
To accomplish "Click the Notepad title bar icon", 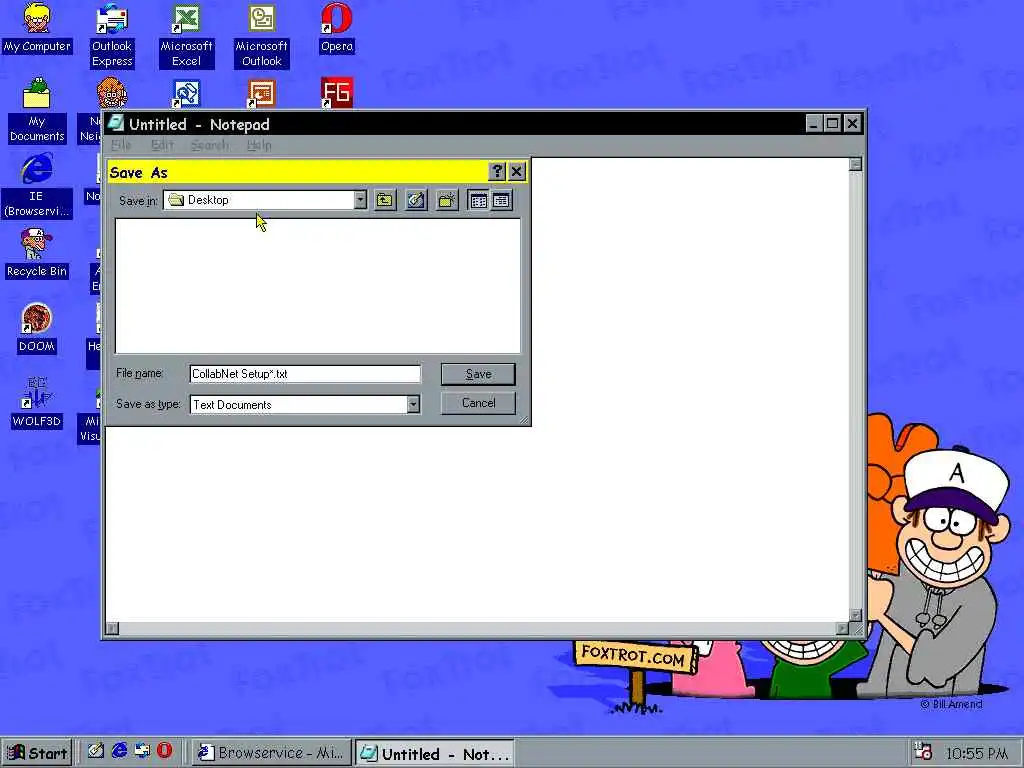I will pyautogui.click(x=116, y=123).
